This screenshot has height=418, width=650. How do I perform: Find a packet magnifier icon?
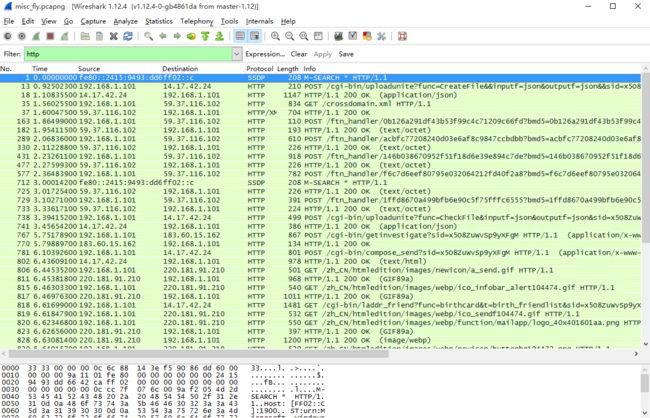coord(148,36)
